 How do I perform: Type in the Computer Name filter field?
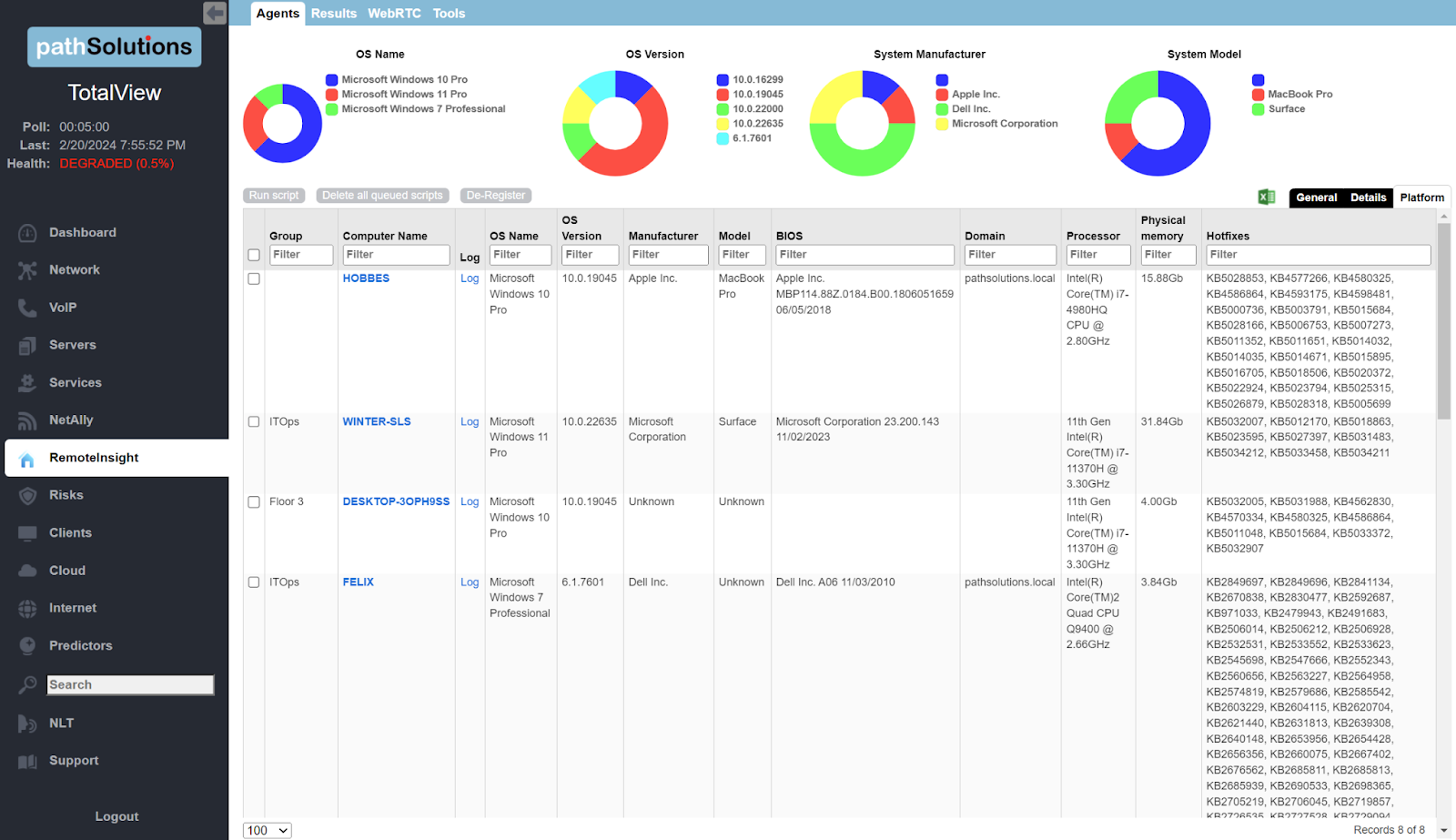click(x=395, y=255)
